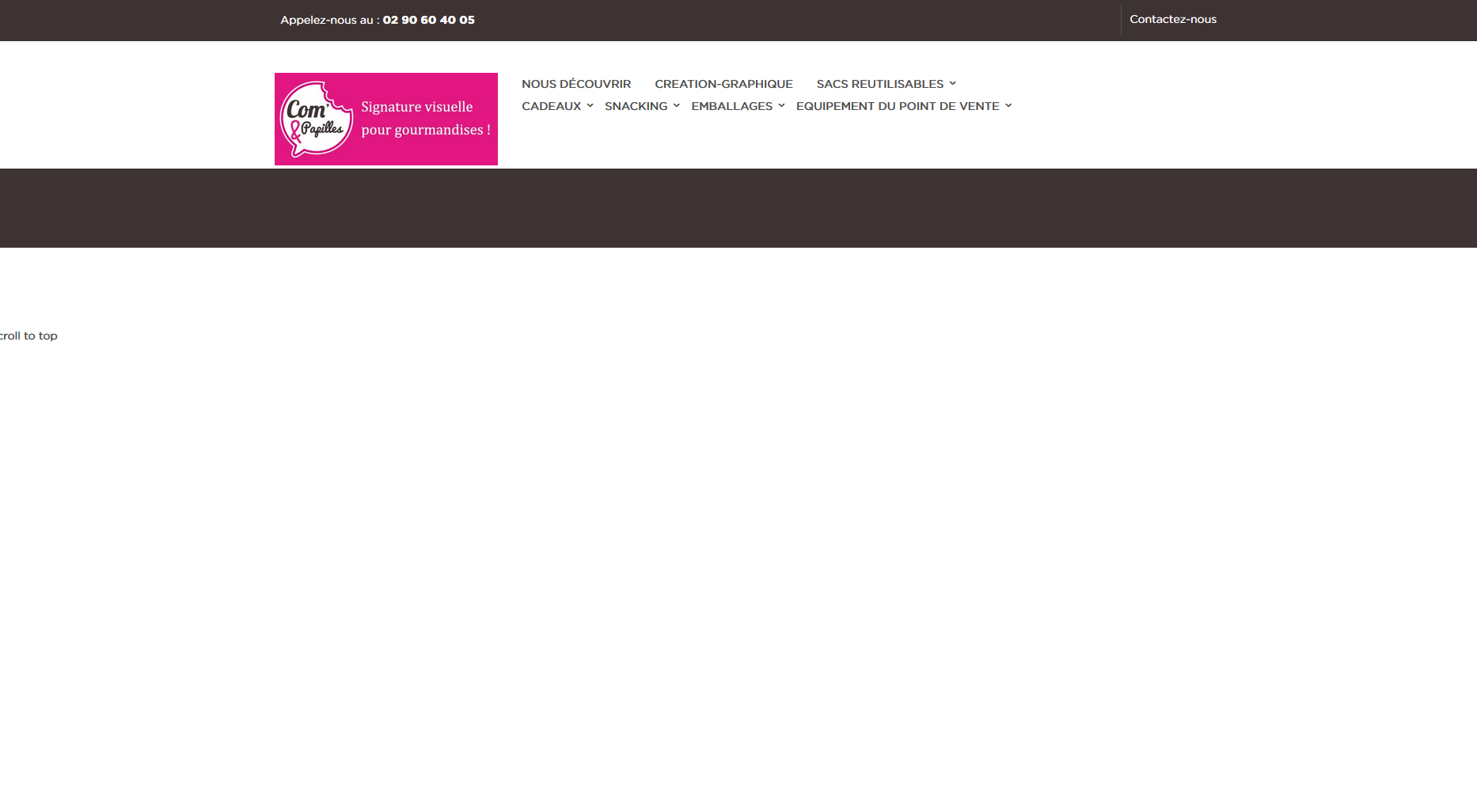Viewport: 1477px width, 812px height.
Task: Click the phone number 02 90 60 40 05
Action: [x=429, y=20]
